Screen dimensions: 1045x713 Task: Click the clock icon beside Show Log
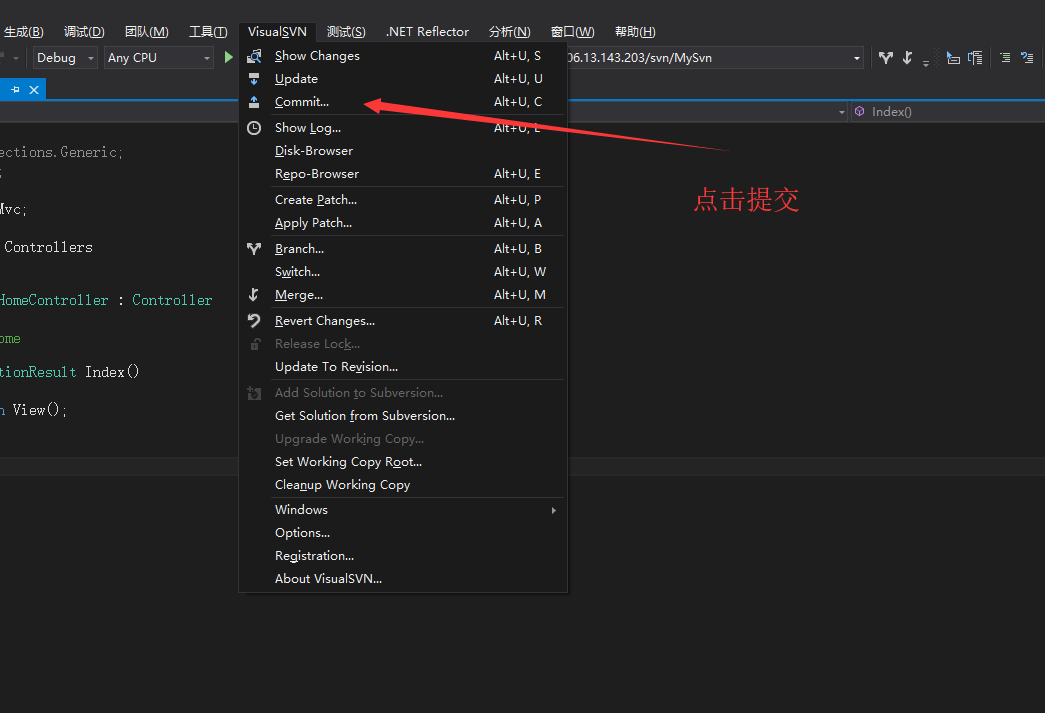click(x=254, y=128)
